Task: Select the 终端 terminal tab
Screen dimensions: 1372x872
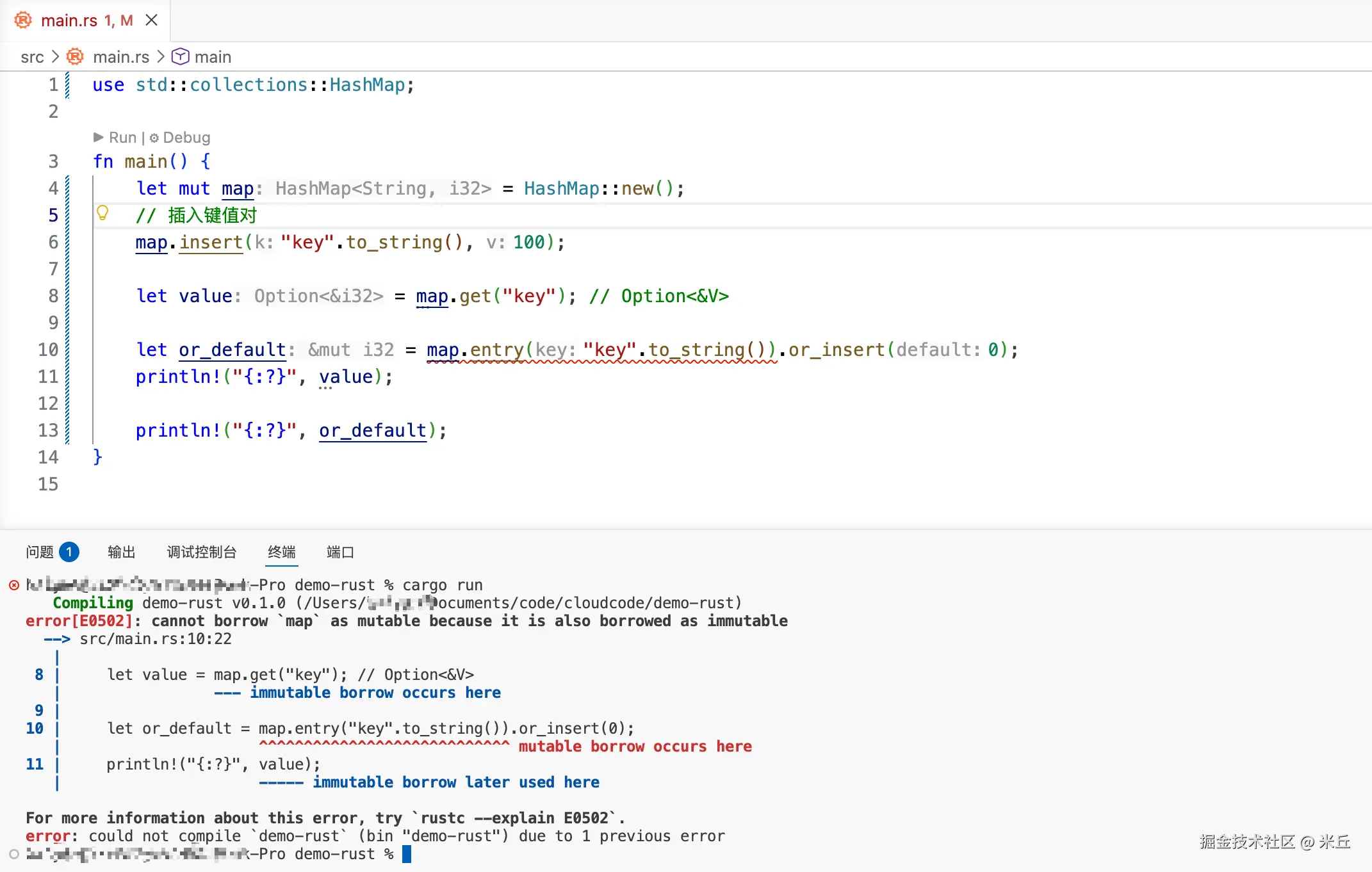Action: pyautogui.click(x=282, y=552)
